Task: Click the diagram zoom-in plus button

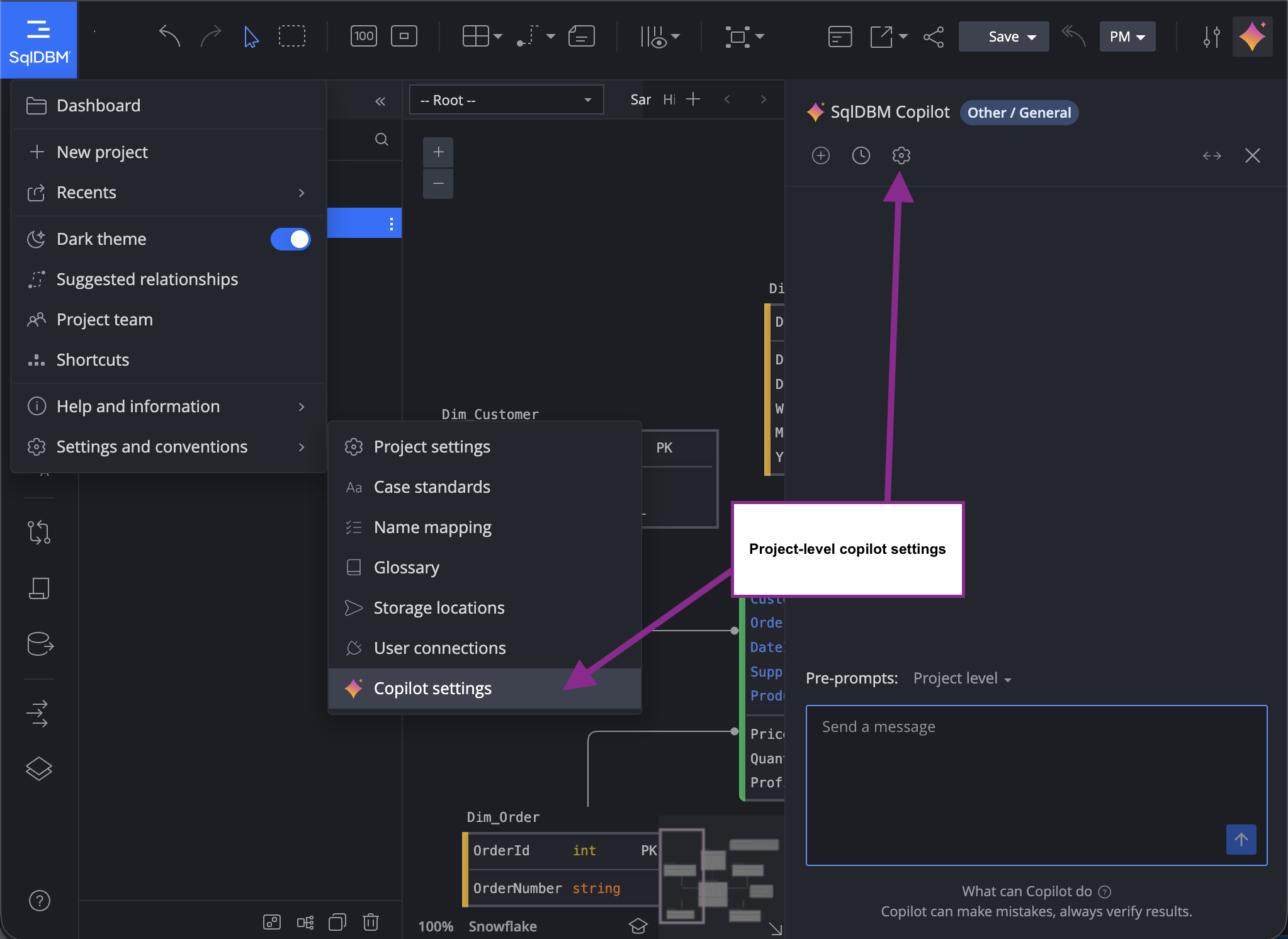Action: (x=438, y=152)
